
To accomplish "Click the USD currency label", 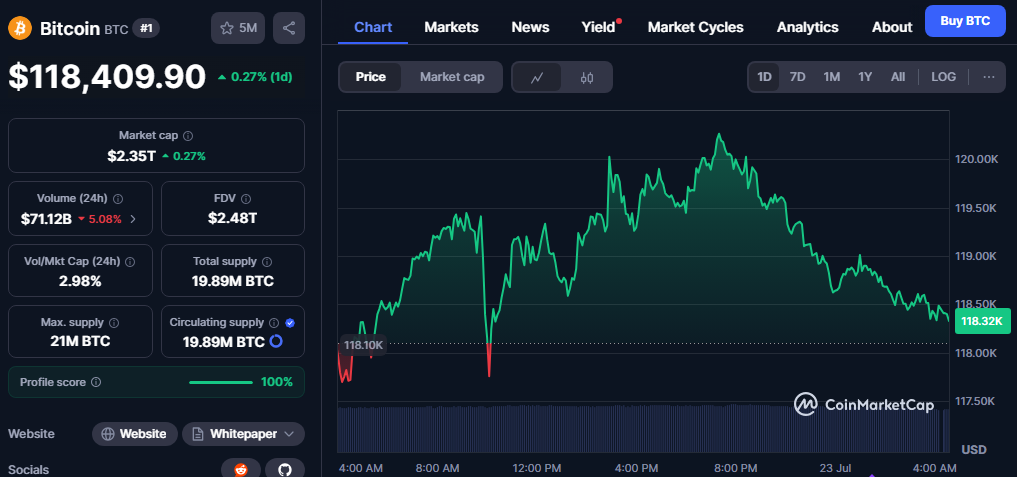I will [974, 450].
